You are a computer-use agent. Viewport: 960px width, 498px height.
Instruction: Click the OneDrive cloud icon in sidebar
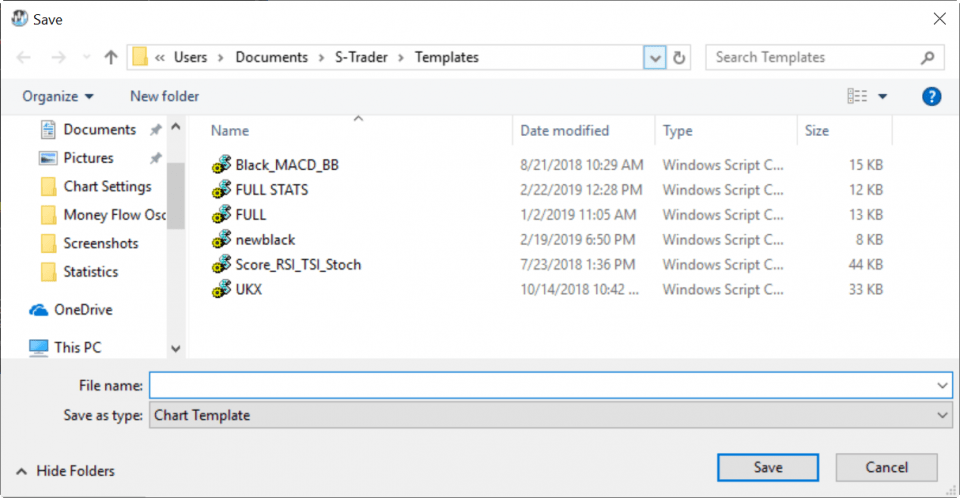click(39, 310)
